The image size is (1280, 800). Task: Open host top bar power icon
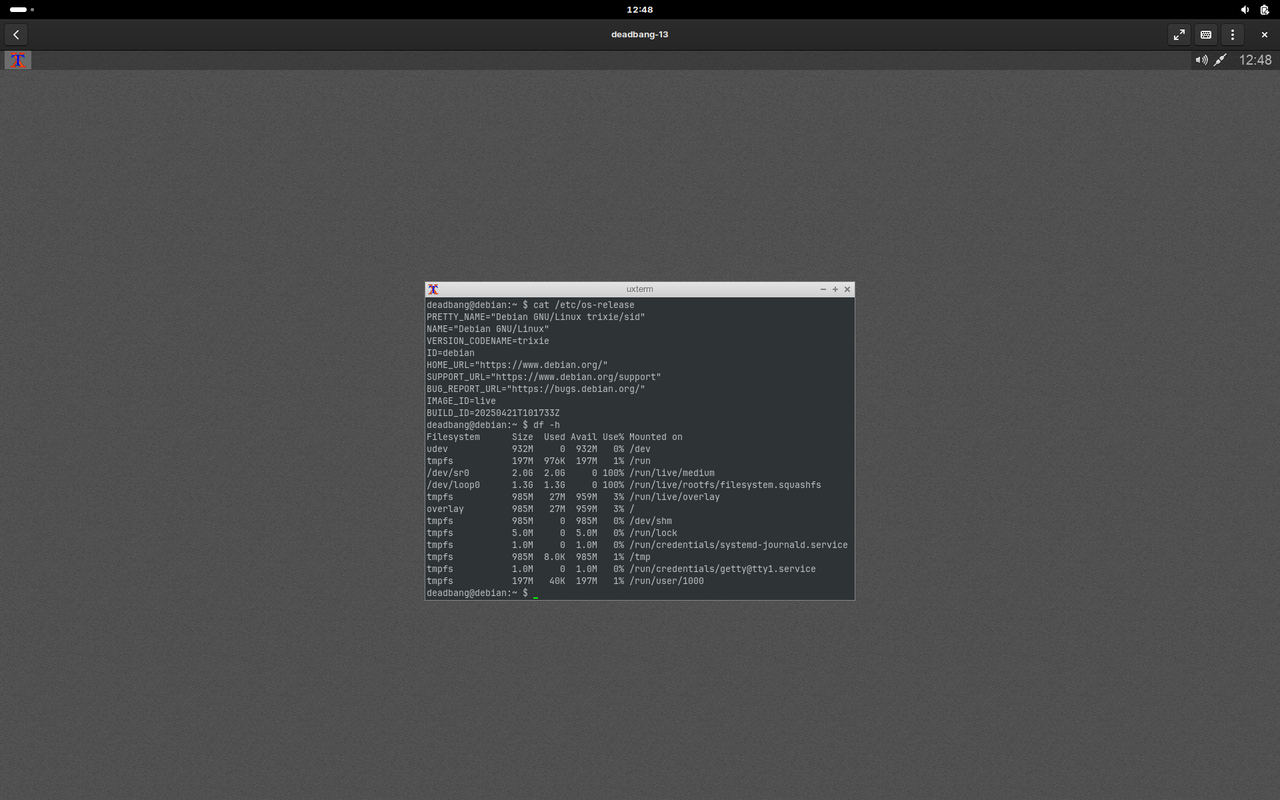[1265, 9]
